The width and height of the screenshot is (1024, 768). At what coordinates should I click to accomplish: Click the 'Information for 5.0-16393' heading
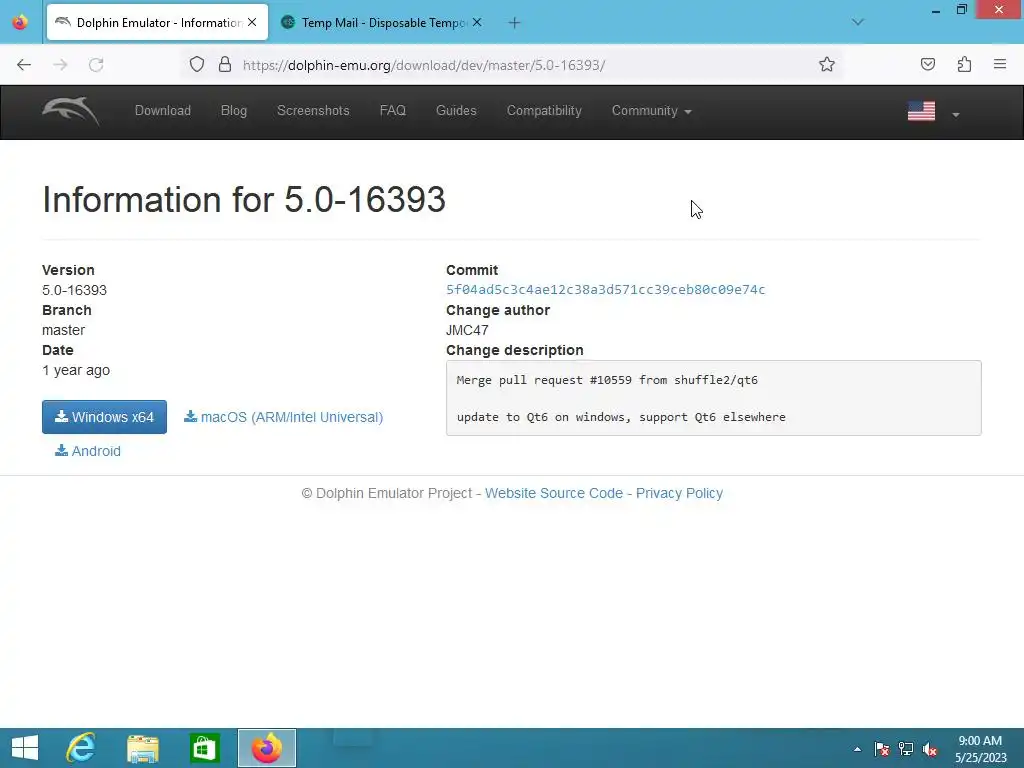click(244, 199)
